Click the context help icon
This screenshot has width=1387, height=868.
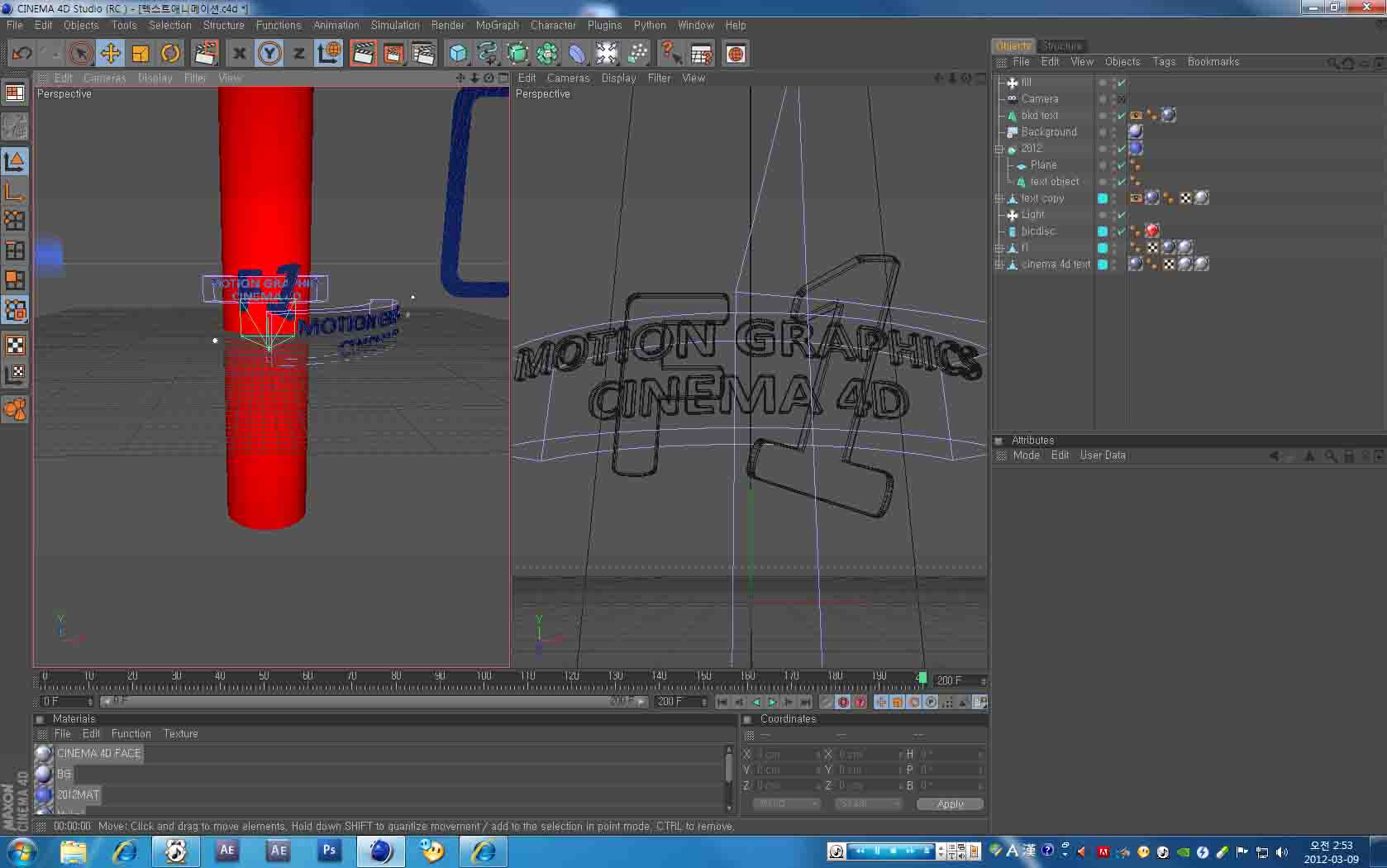(x=671, y=54)
